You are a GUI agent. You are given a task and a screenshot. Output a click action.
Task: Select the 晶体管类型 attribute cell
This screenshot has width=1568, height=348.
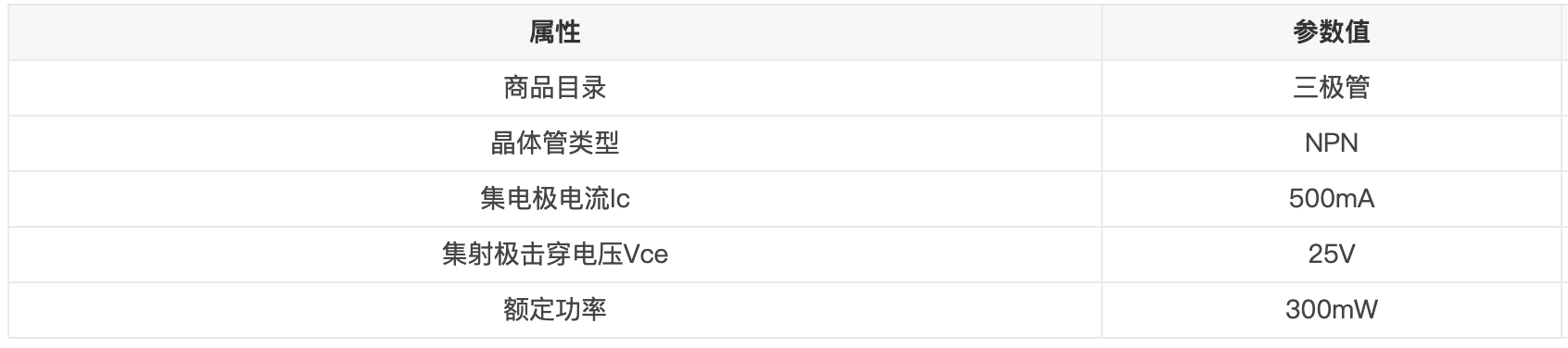pyautogui.click(x=555, y=143)
